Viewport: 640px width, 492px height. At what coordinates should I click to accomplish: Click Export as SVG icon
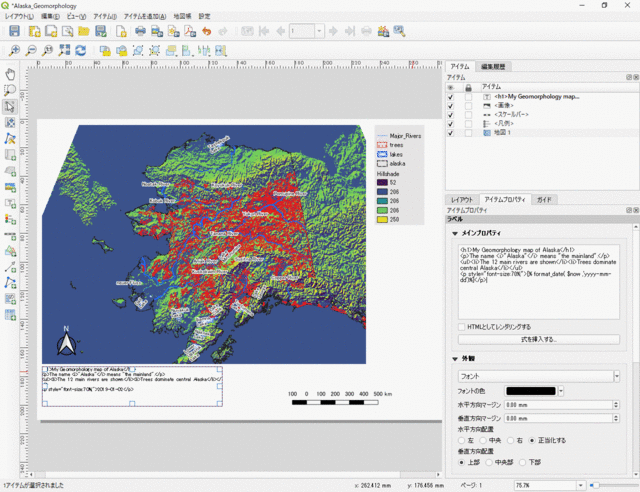(173, 31)
